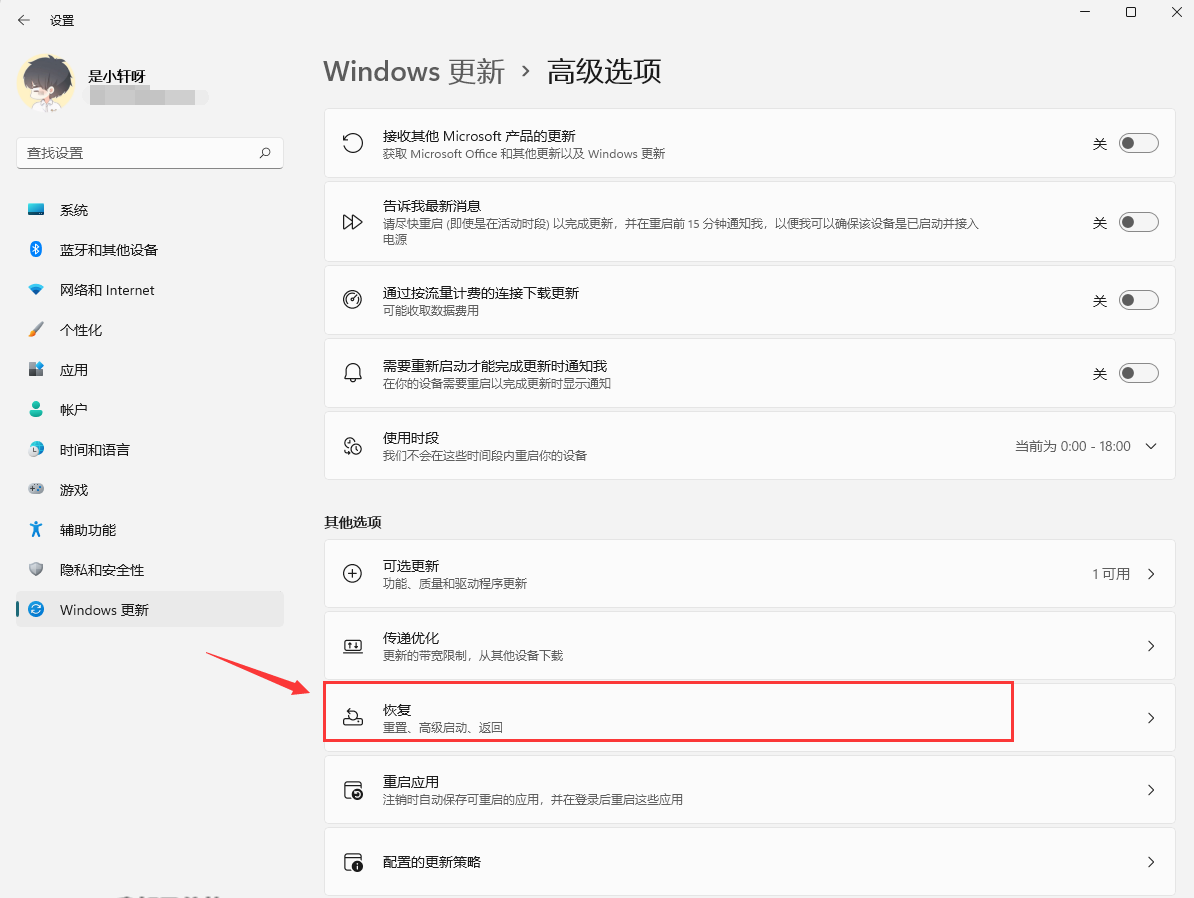Click the 辅助功能 accessibility icon
This screenshot has width=1194, height=898.
36,530
